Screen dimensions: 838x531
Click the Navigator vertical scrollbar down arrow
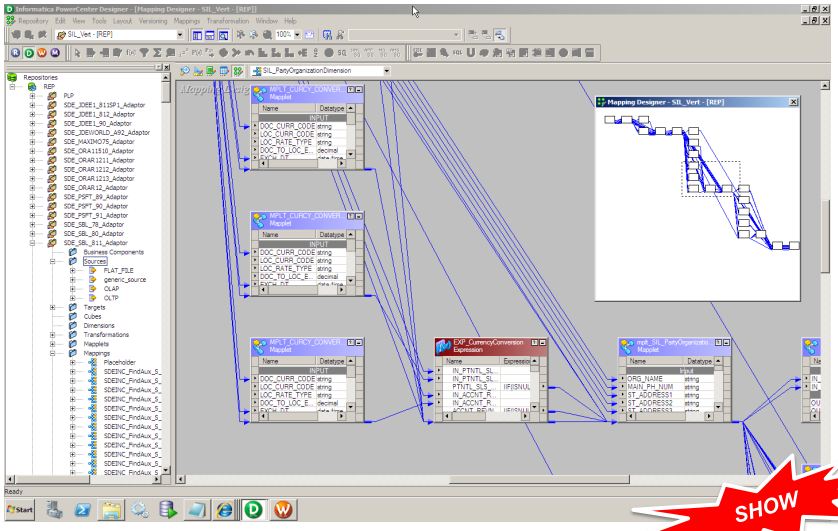166,470
